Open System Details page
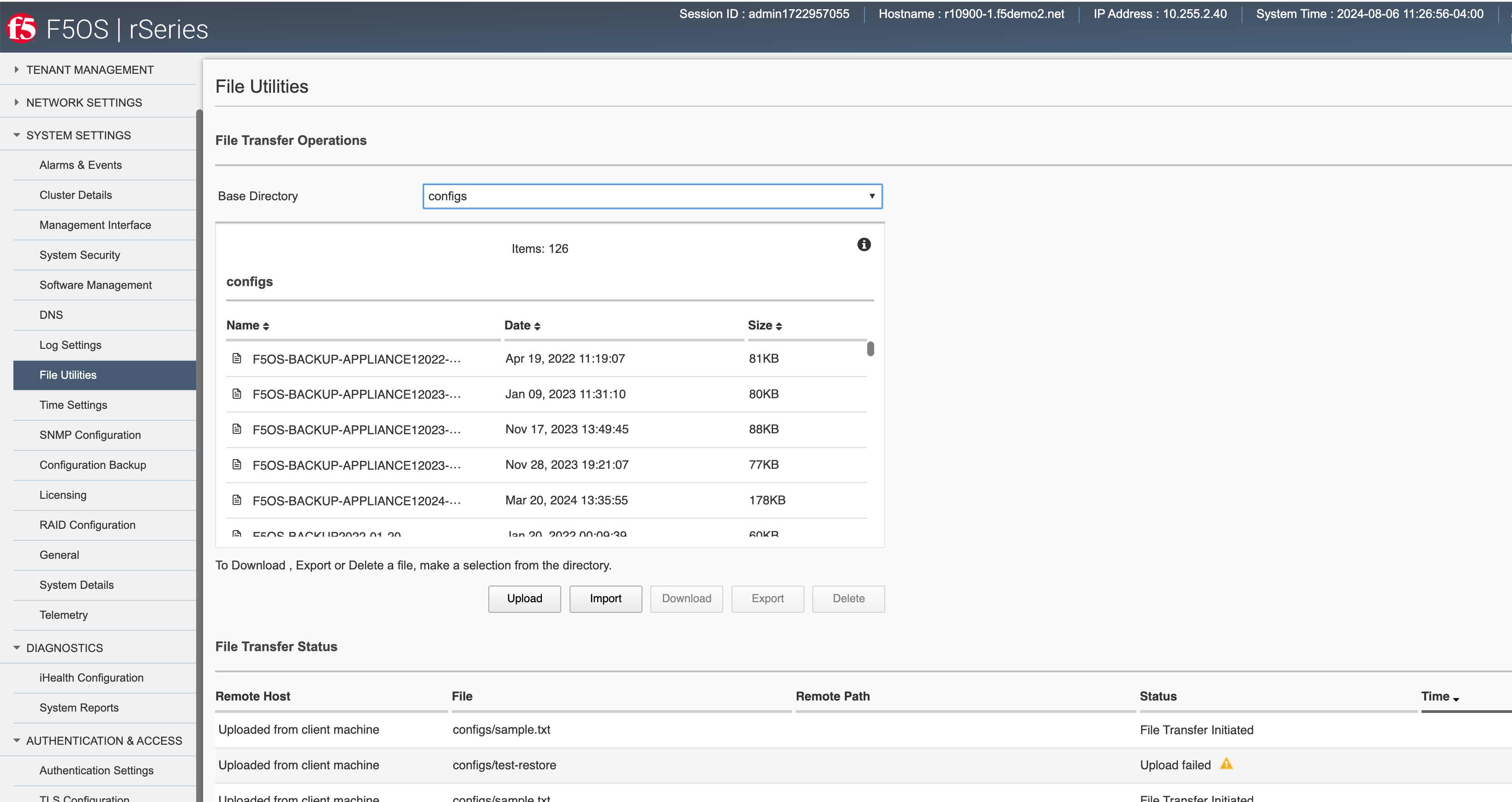The image size is (1512, 802). click(x=77, y=585)
